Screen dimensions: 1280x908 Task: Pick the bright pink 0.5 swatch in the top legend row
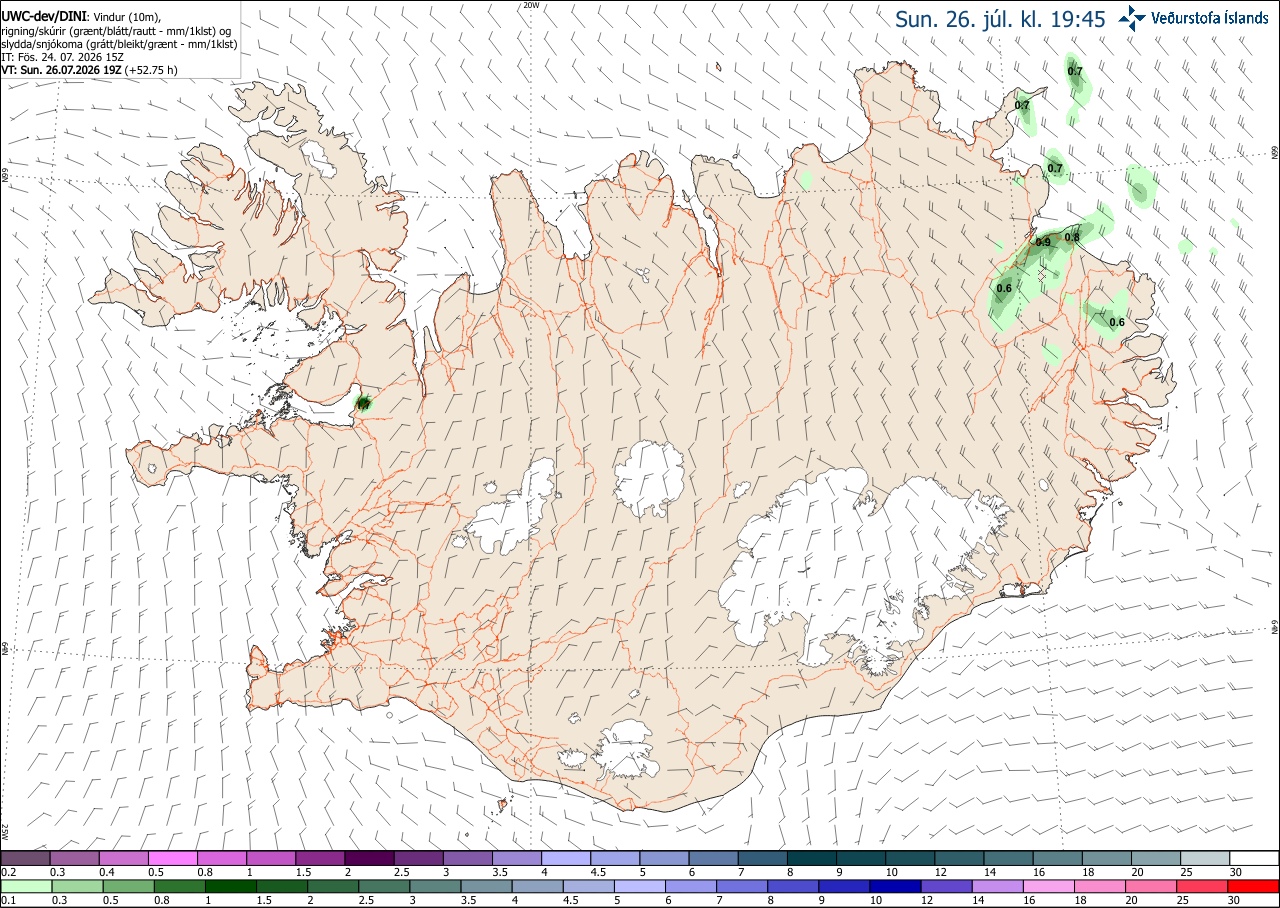[172, 858]
